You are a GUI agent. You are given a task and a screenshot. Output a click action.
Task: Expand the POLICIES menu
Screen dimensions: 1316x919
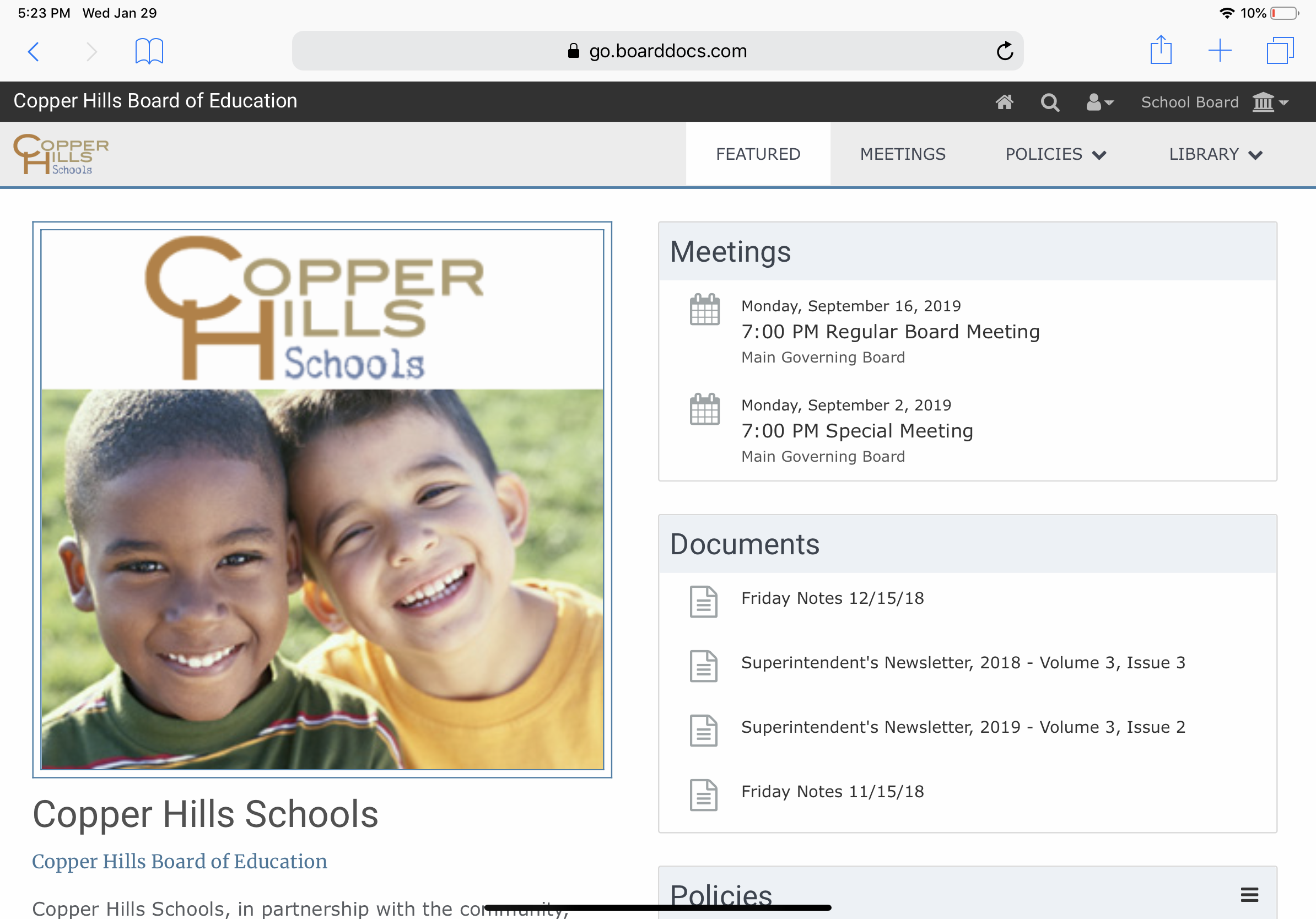[1055, 154]
